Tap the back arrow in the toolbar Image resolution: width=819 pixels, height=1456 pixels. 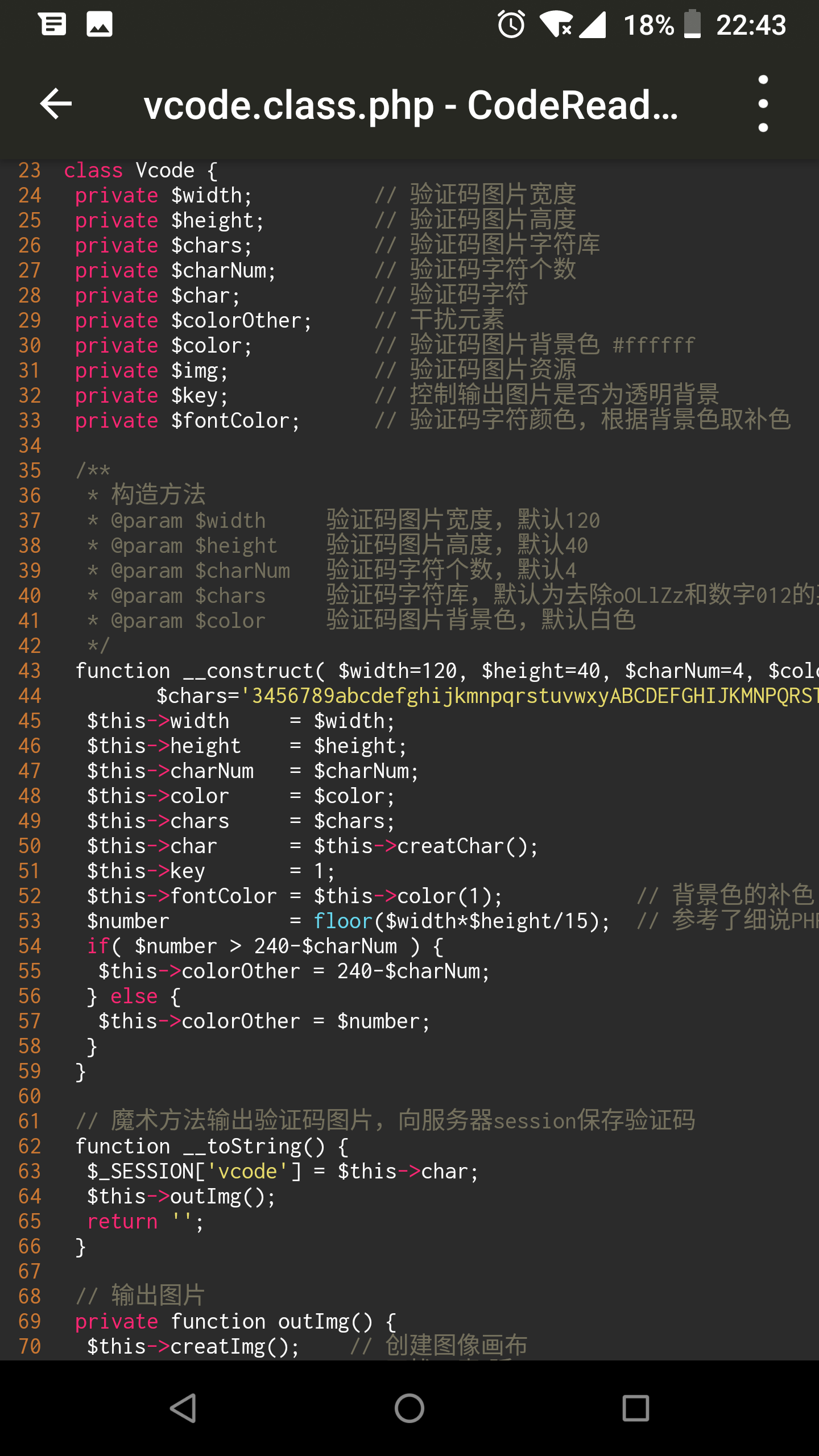click(56, 104)
